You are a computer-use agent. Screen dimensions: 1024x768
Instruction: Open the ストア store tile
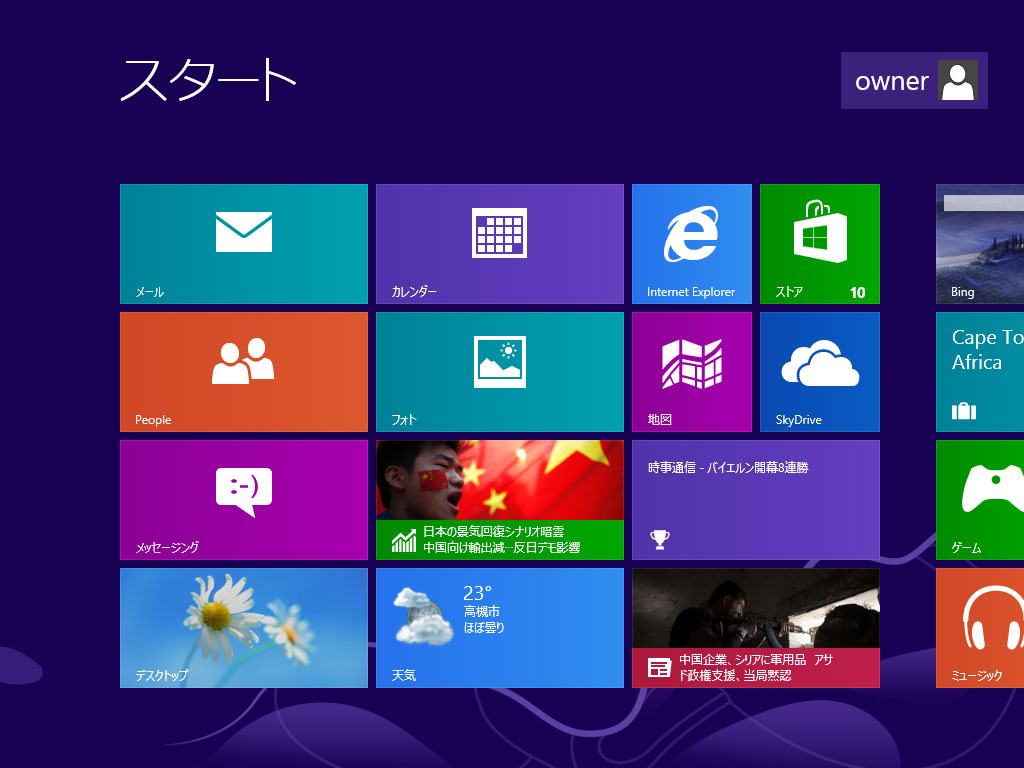[820, 244]
